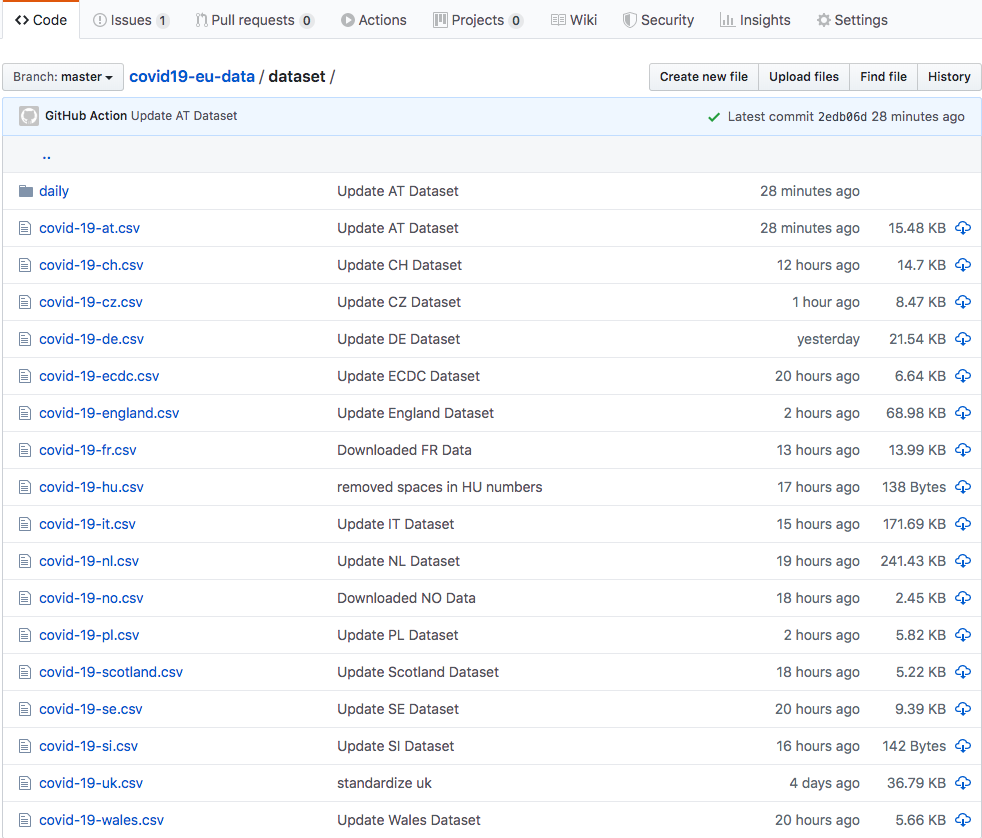Open the repository Settings tab

[852, 20]
